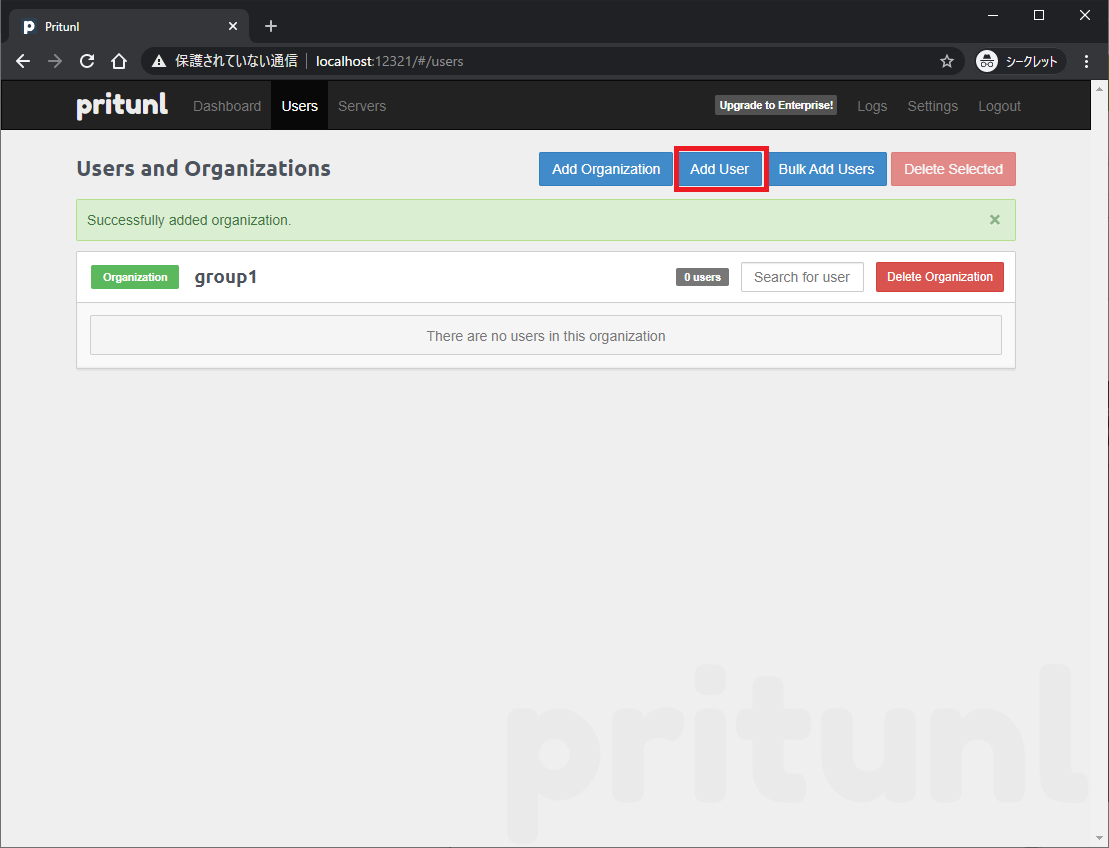Focus the Search for user field
The width and height of the screenshot is (1109, 848).
click(802, 277)
